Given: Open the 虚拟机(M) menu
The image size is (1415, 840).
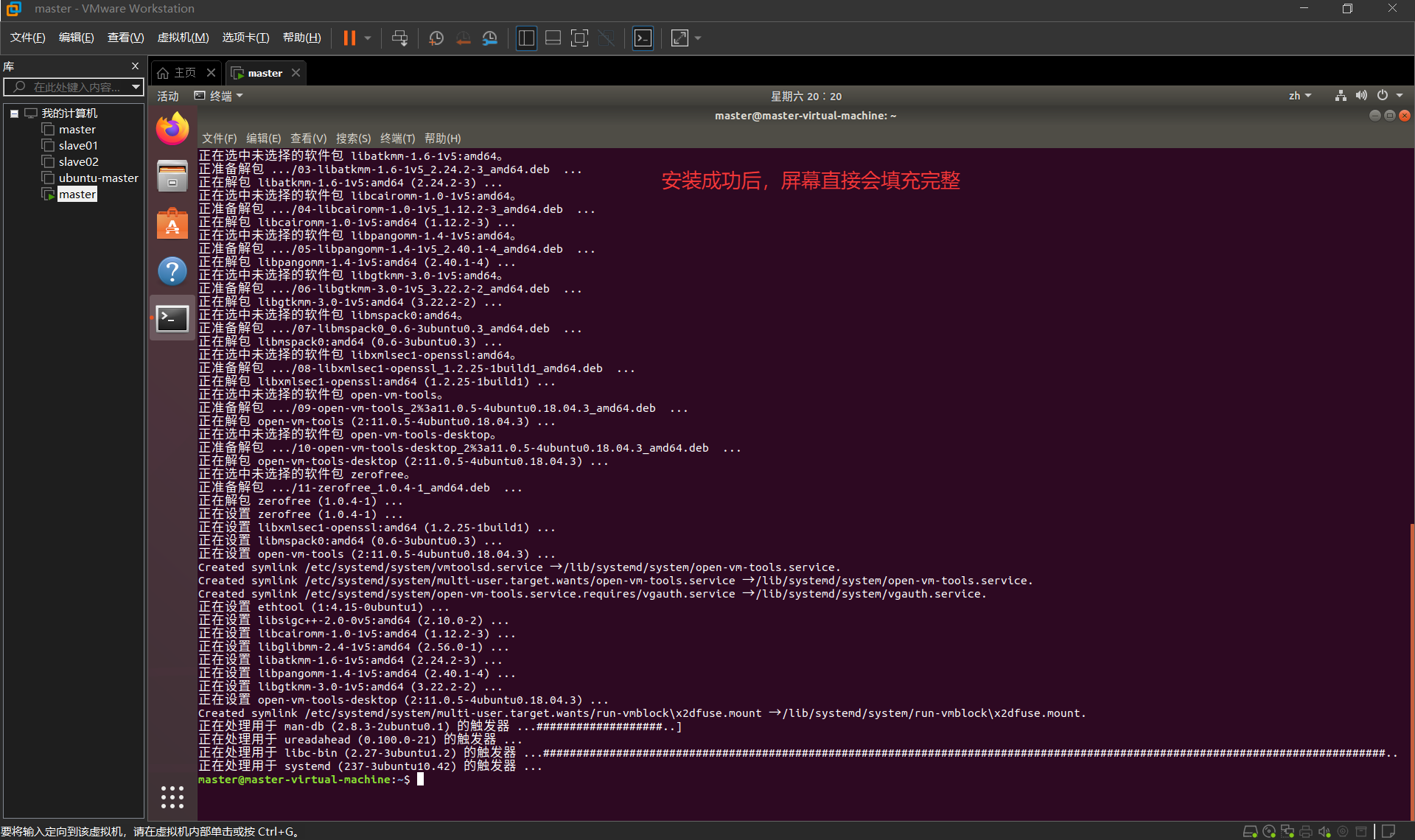Looking at the screenshot, I should [x=182, y=37].
